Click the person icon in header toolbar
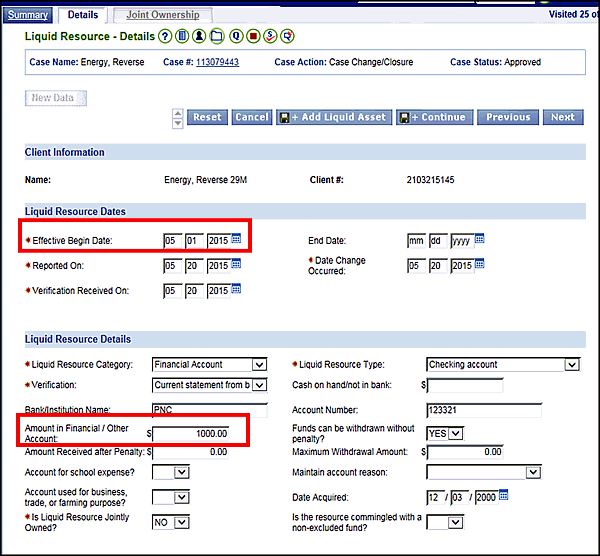The height and width of the screenshot is (556, 600). click(x=200, y=37)
